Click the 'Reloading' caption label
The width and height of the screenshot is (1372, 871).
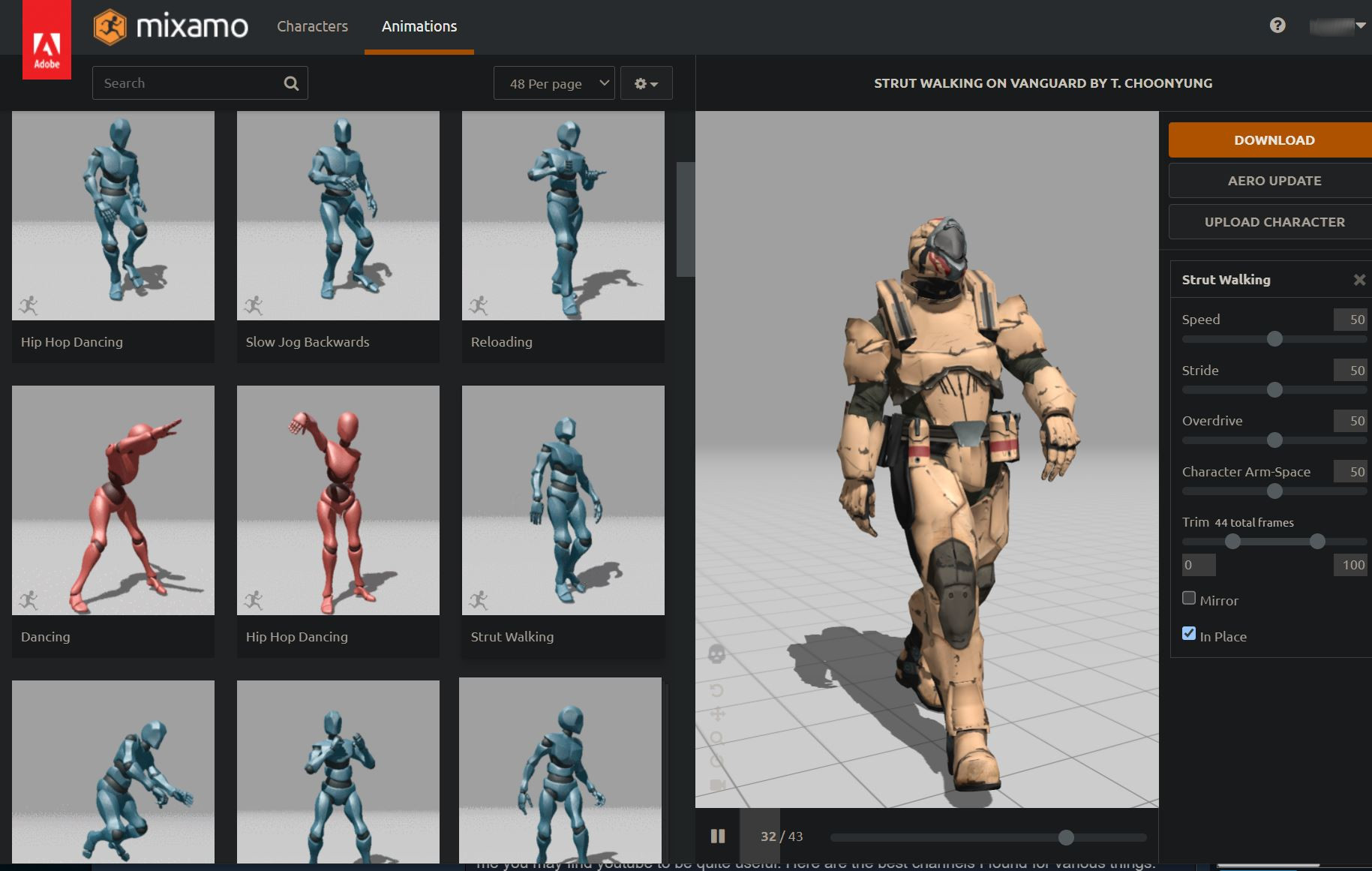(502, 342)
